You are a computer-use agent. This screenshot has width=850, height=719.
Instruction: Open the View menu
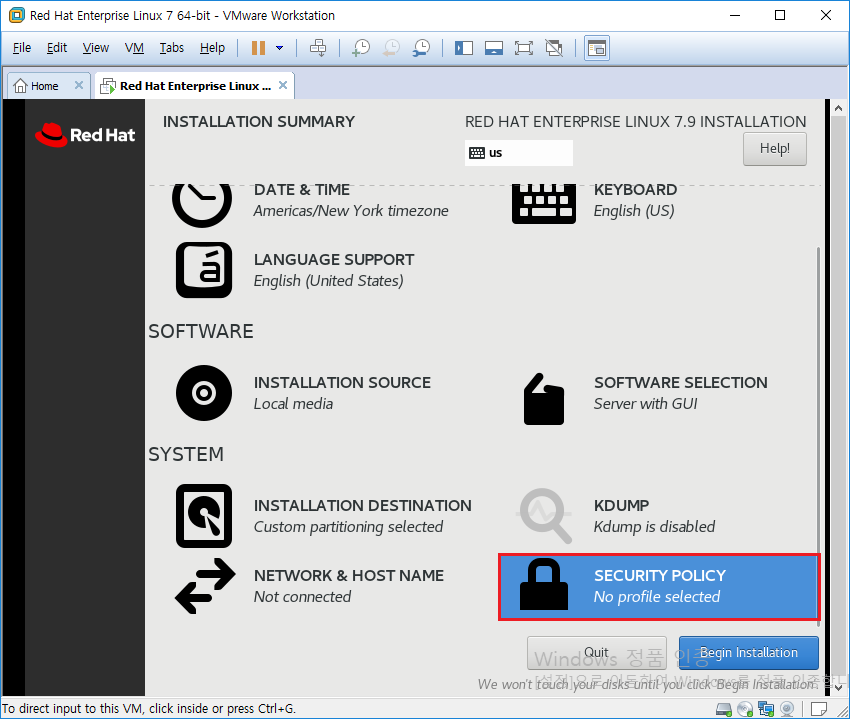(96, 48)
